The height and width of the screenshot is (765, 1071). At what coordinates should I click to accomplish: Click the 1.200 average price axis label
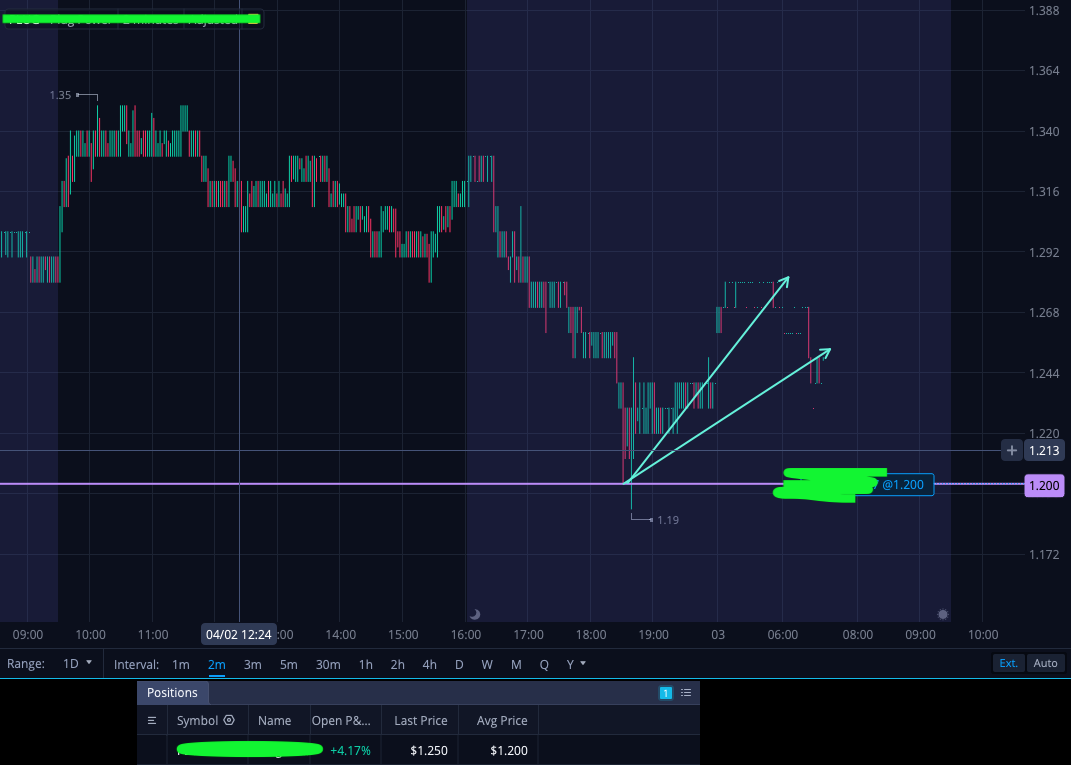click(1044, 486)
